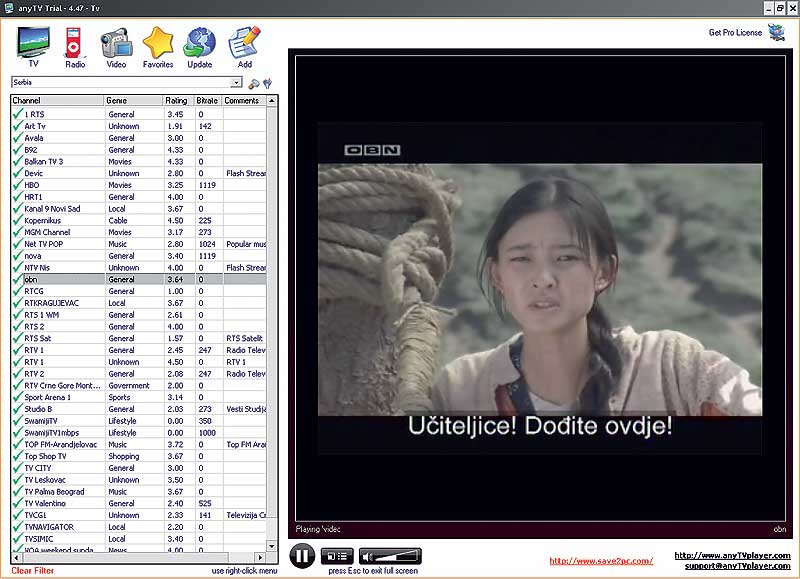Select the Top Shop TV channel

click(138, 456)
